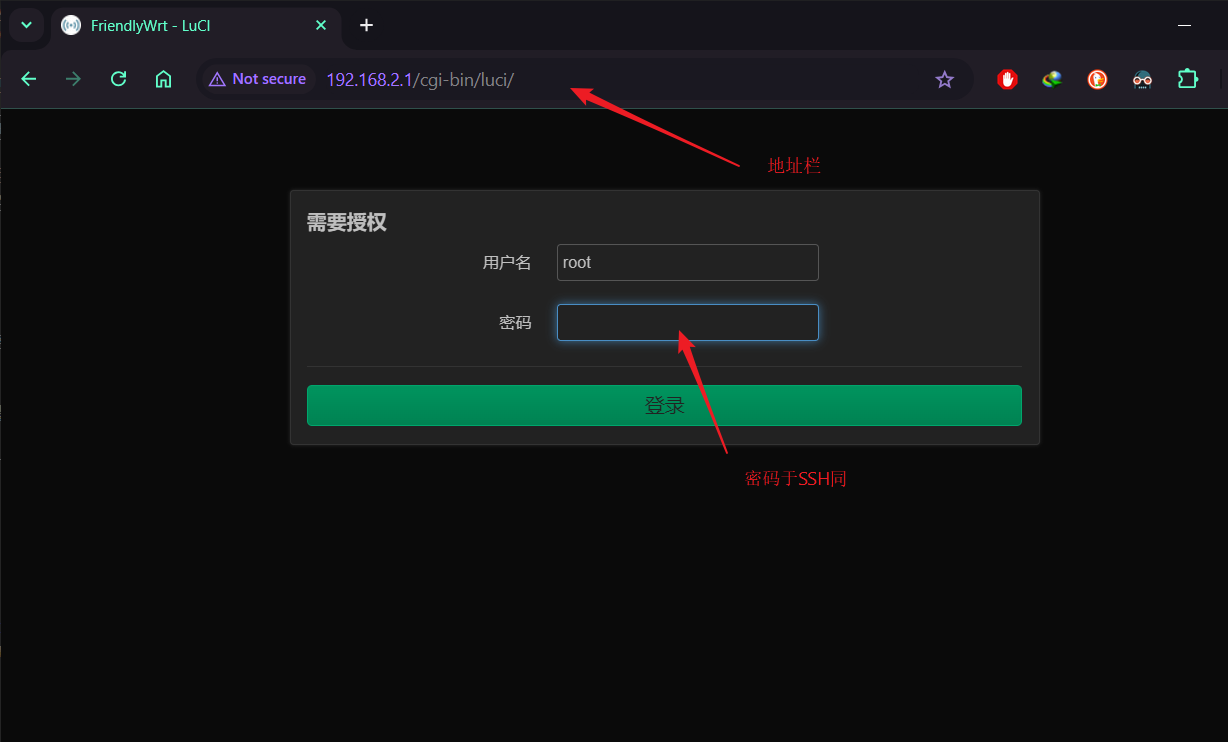Bookmark this page with the star icon

point(944,79)
